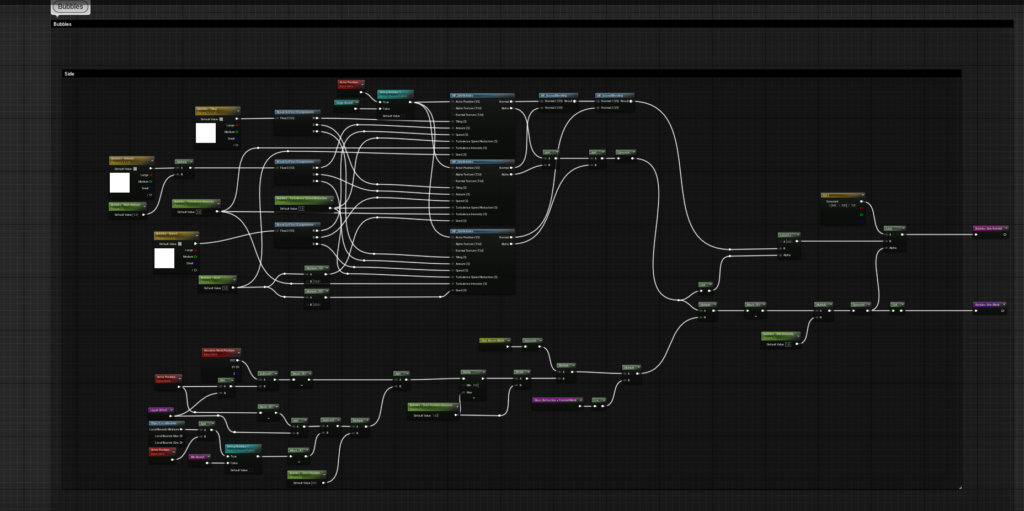Toggle Default Value checkbox on Bubbles - Tiling node

[221, 118]
